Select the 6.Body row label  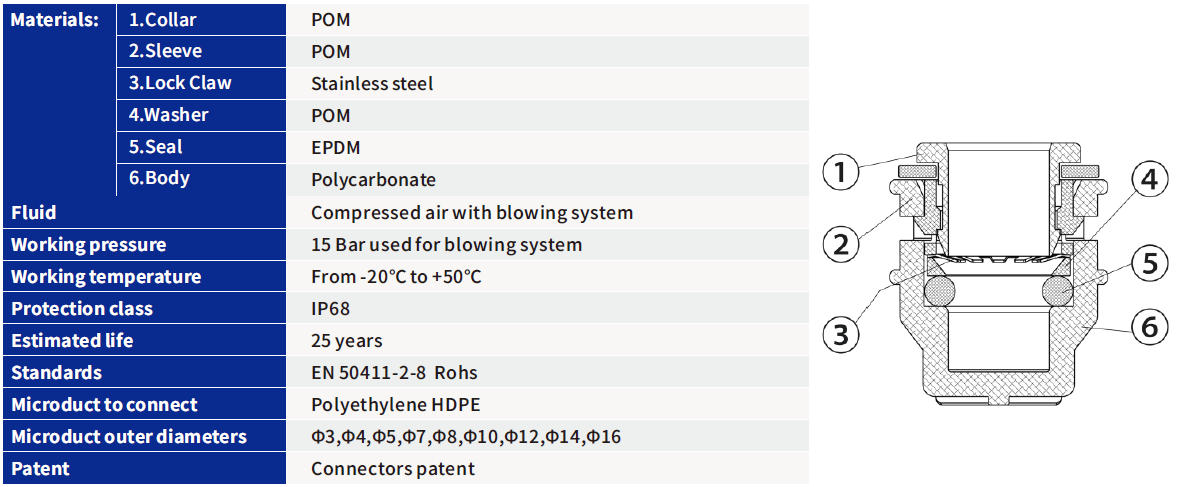point(159,179)
